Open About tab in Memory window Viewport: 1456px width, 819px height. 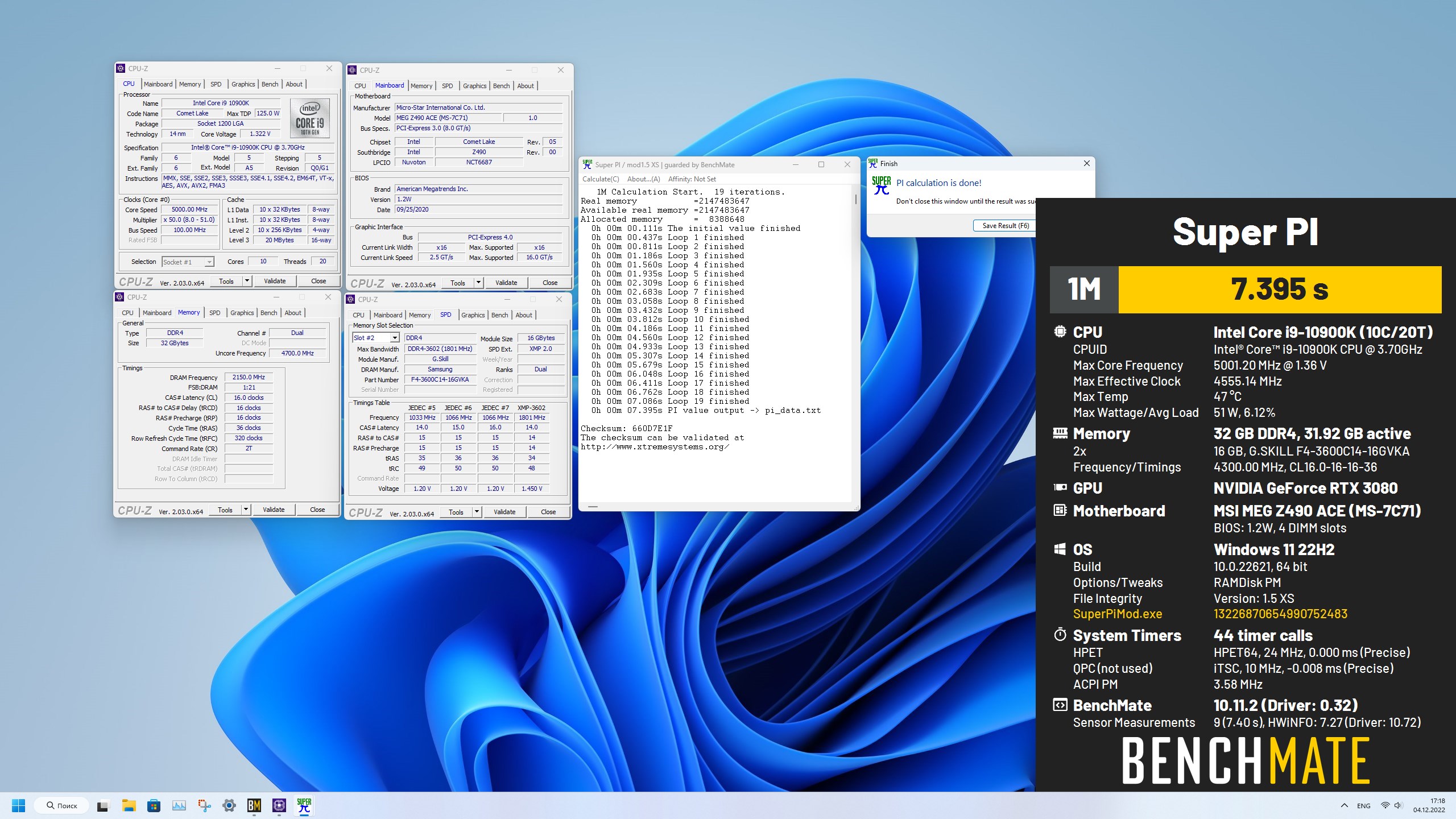tap(293, 313)
